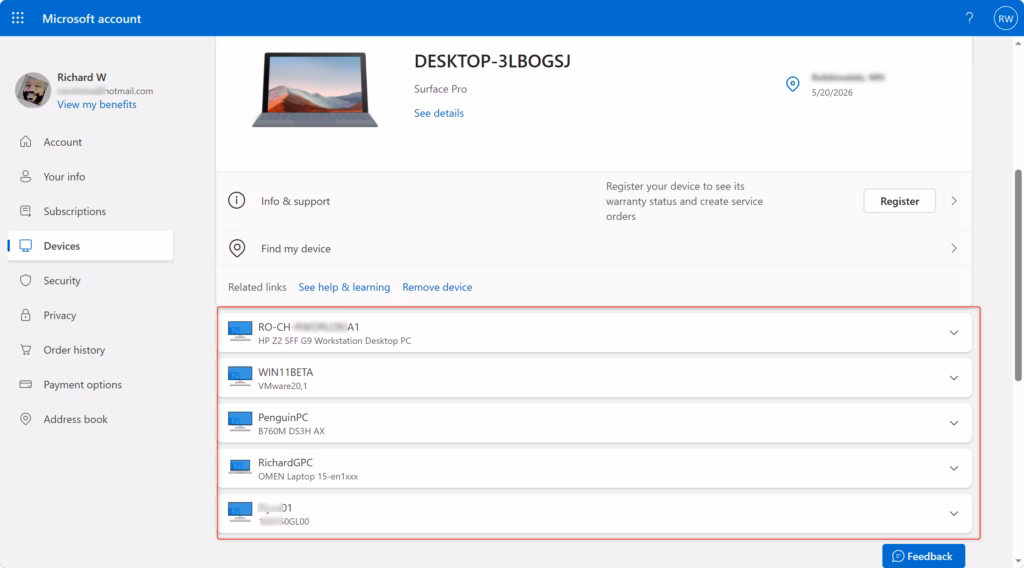The image size is (1024, 568).
Task: Click the PenguinPC device computer icon
Action: (x=240, y=422)
